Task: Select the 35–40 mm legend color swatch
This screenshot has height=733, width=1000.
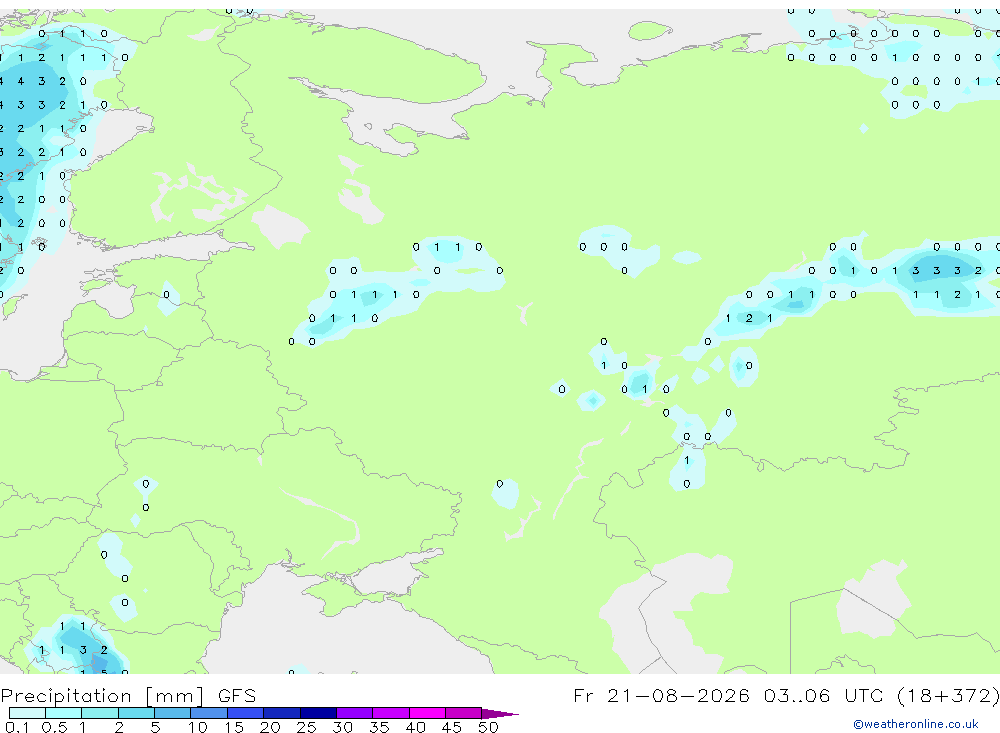Action: click(391, 713)
